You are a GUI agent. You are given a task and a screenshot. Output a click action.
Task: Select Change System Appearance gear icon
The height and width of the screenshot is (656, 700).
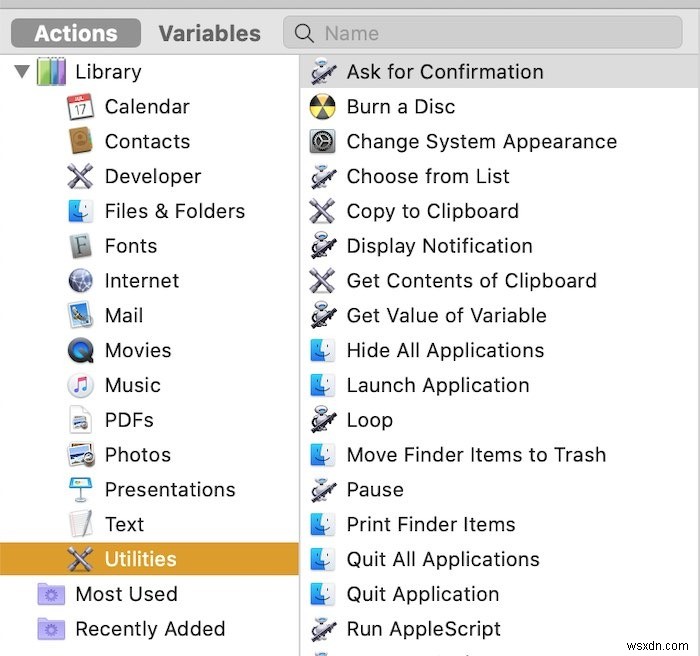pyautogui.click(x=322, y=141)
